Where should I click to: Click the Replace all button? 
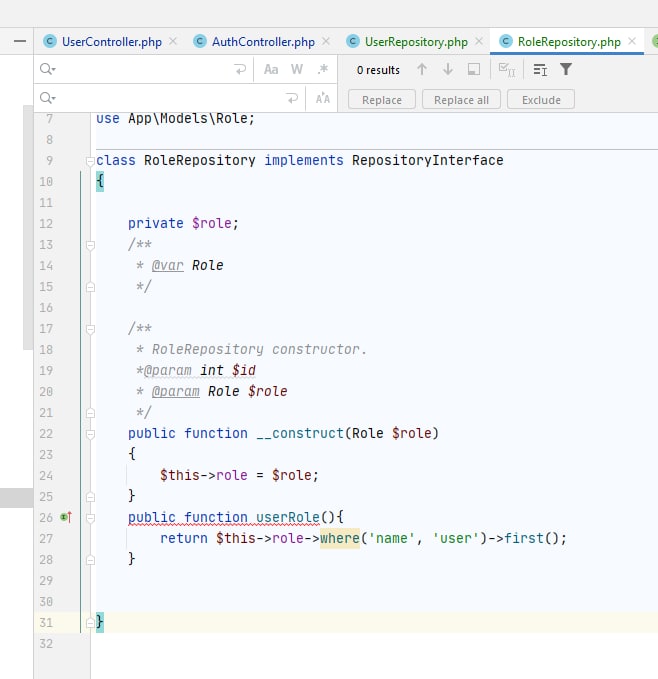[x=461, y=100]
